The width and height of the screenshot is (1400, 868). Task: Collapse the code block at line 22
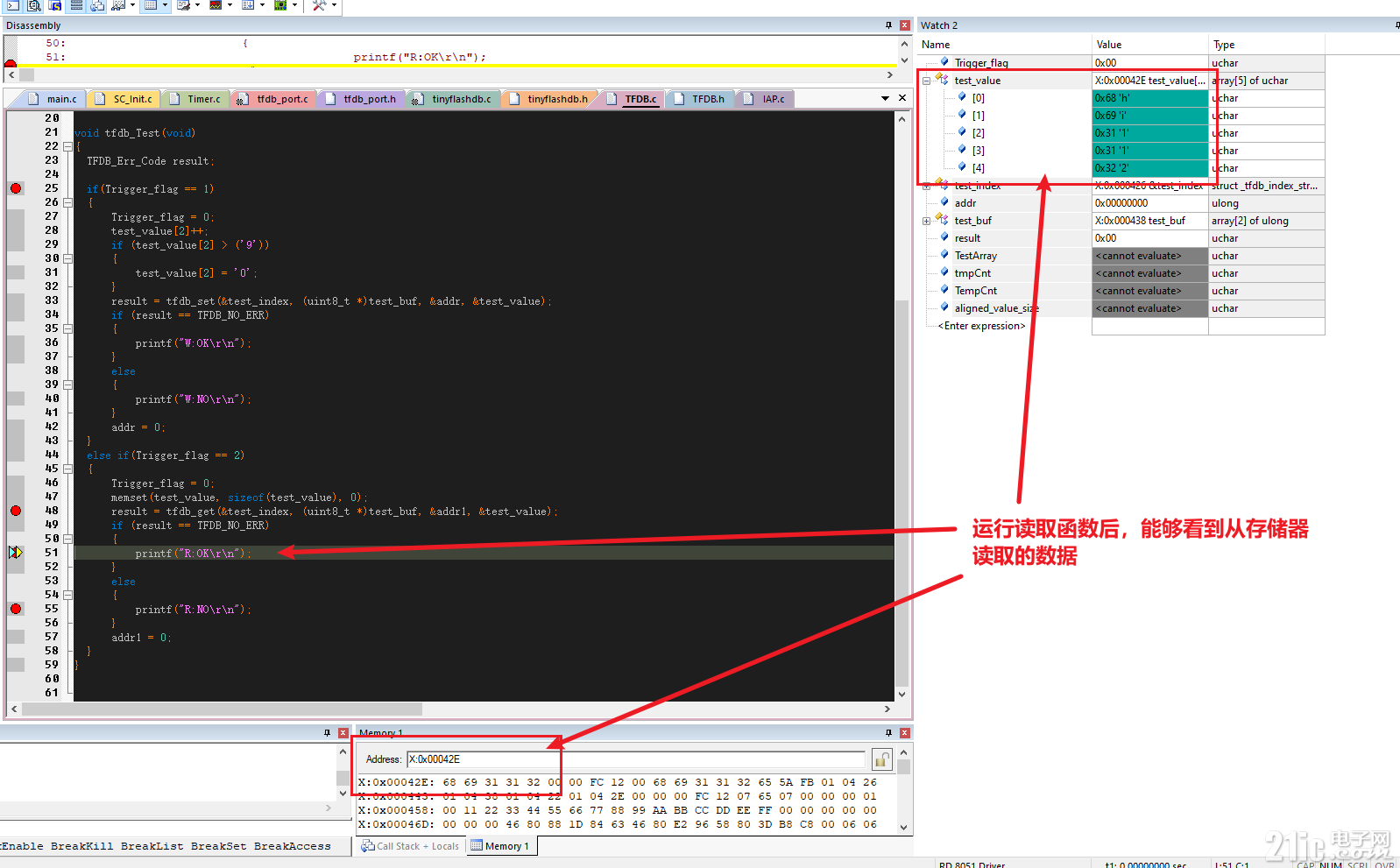pos(67,146)
